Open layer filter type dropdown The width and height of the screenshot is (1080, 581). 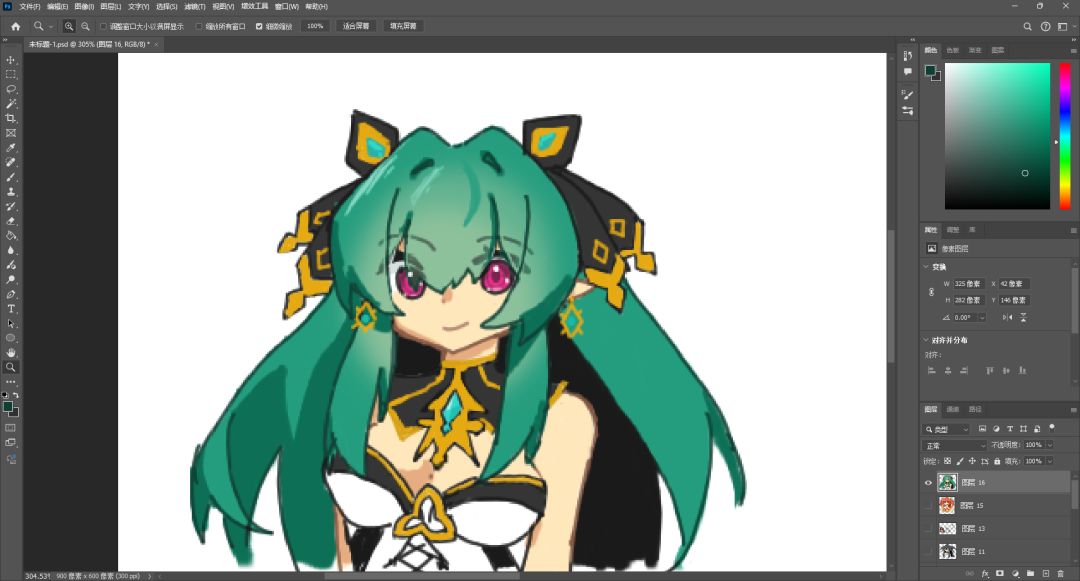point(946,429)
